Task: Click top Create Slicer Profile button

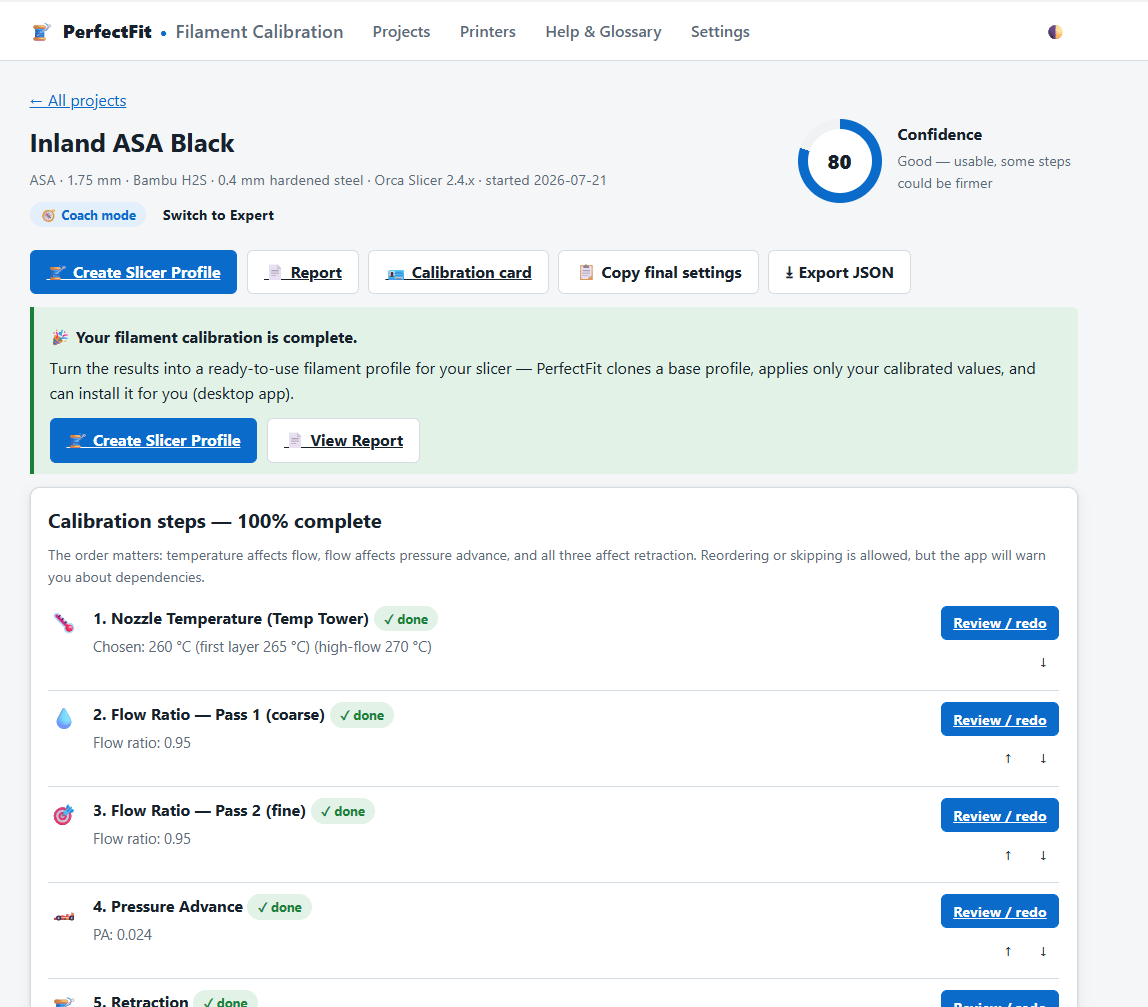Action: [133, 272]
